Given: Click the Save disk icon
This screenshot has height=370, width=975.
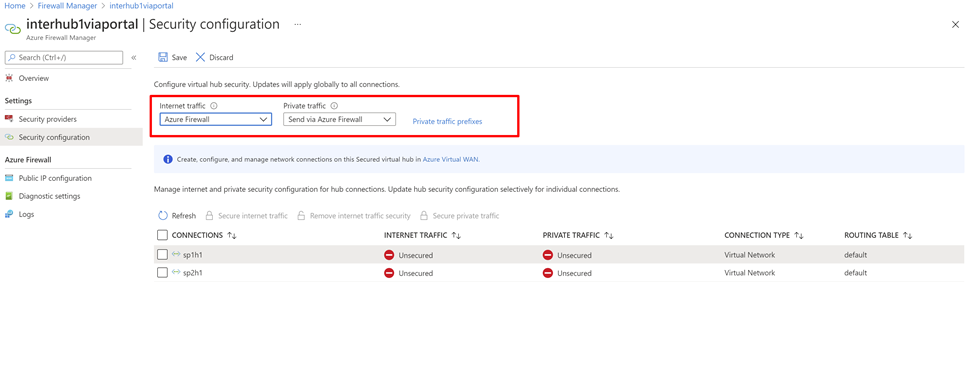Looking at the screenshot, I should [x=163, y=57].
